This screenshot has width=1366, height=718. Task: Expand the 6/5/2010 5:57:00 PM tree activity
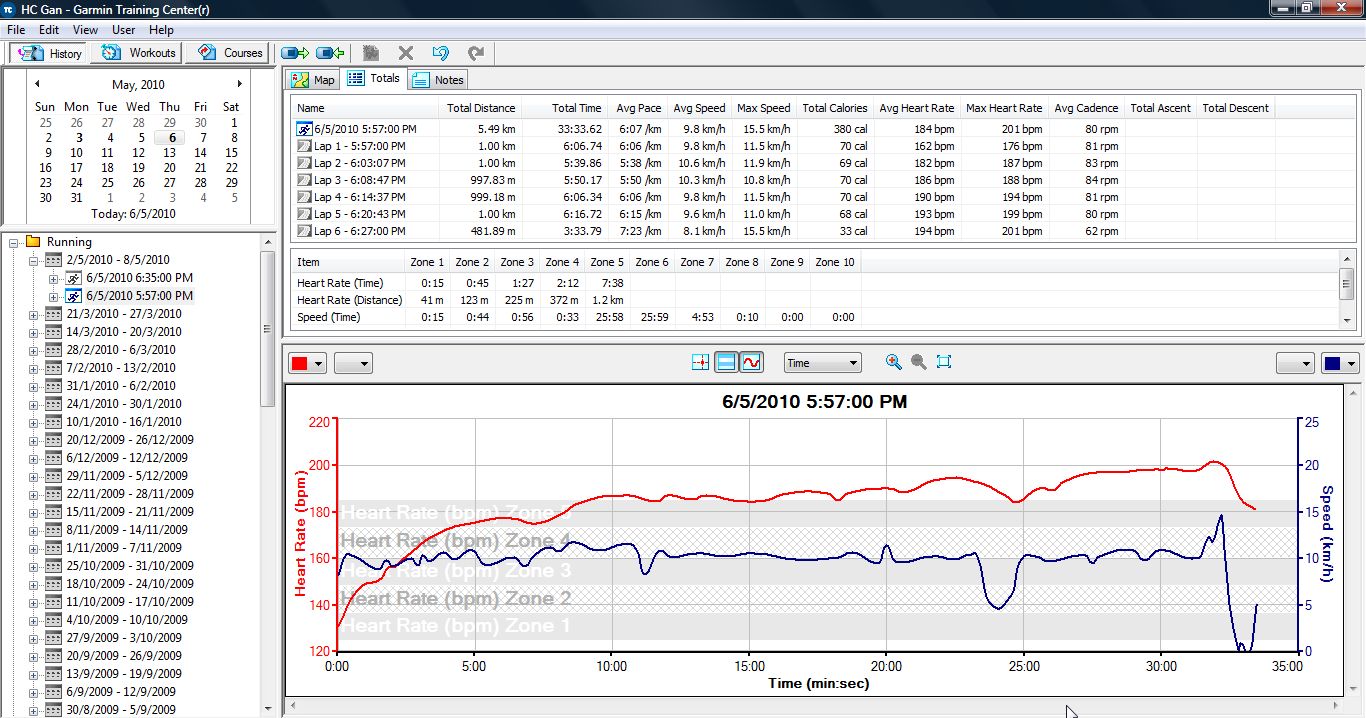point(54,296)
